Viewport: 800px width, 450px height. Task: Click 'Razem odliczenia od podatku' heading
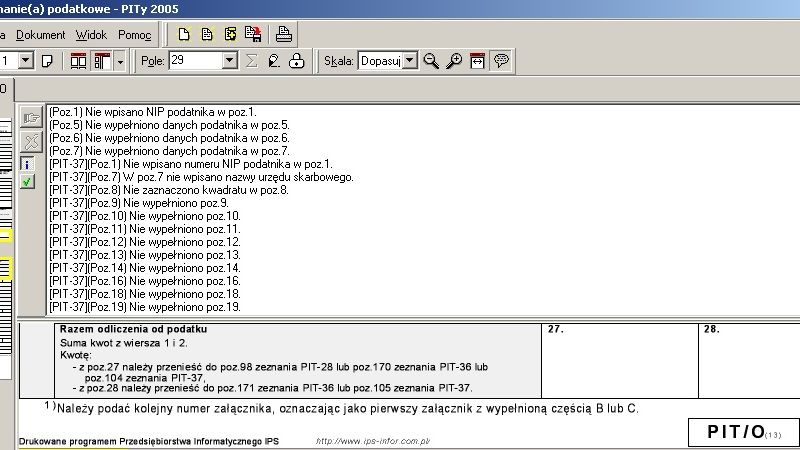pyautogui.click(x=133, y=329)
